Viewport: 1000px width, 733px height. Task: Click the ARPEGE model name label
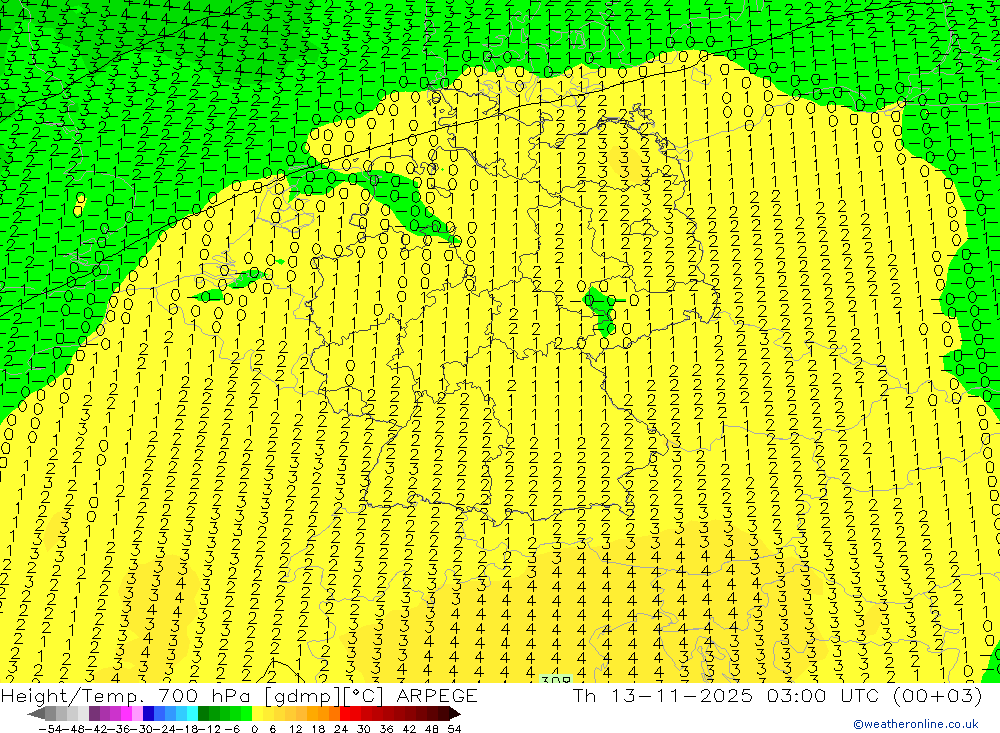[x=436, y=695]
